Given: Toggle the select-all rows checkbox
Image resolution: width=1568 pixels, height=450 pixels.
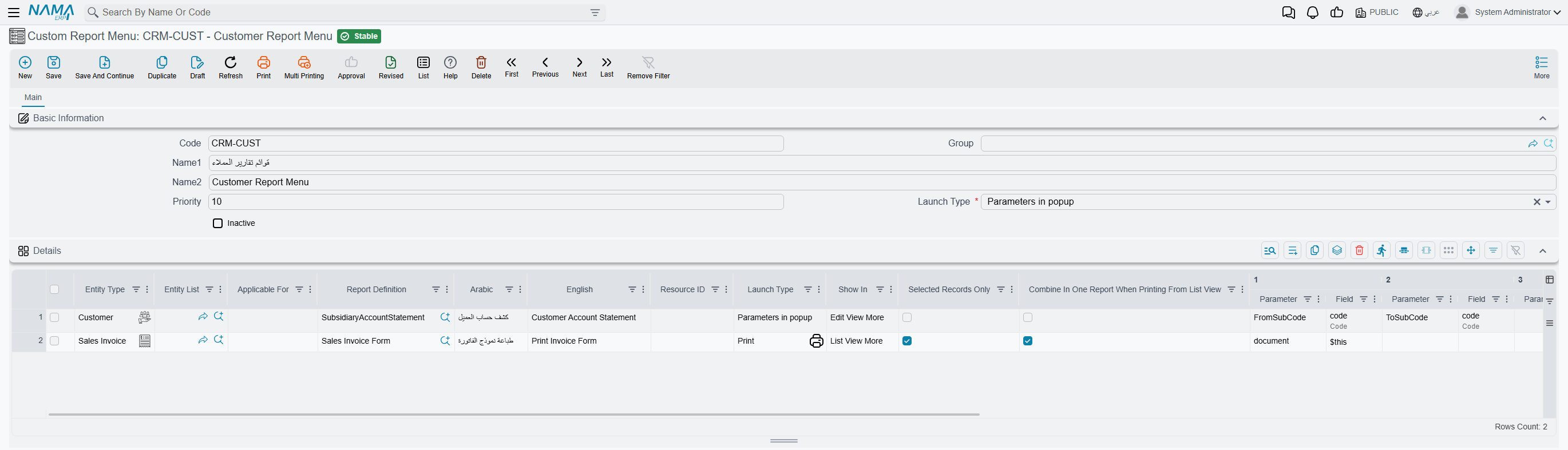Looking at the screenshot, I should pyautogui.click(x=55, y=289).
